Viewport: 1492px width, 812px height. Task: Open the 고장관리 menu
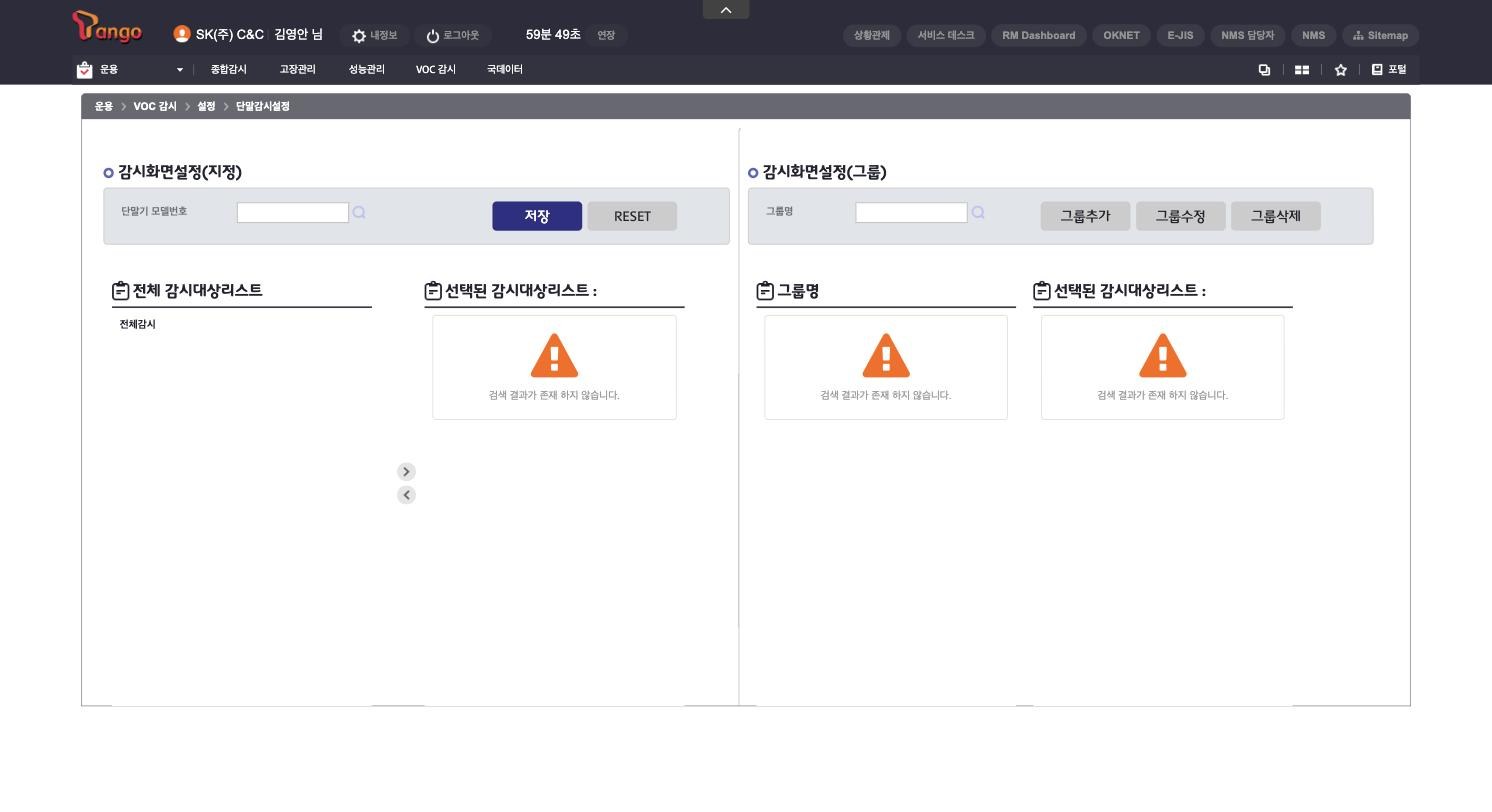point(297,69)
